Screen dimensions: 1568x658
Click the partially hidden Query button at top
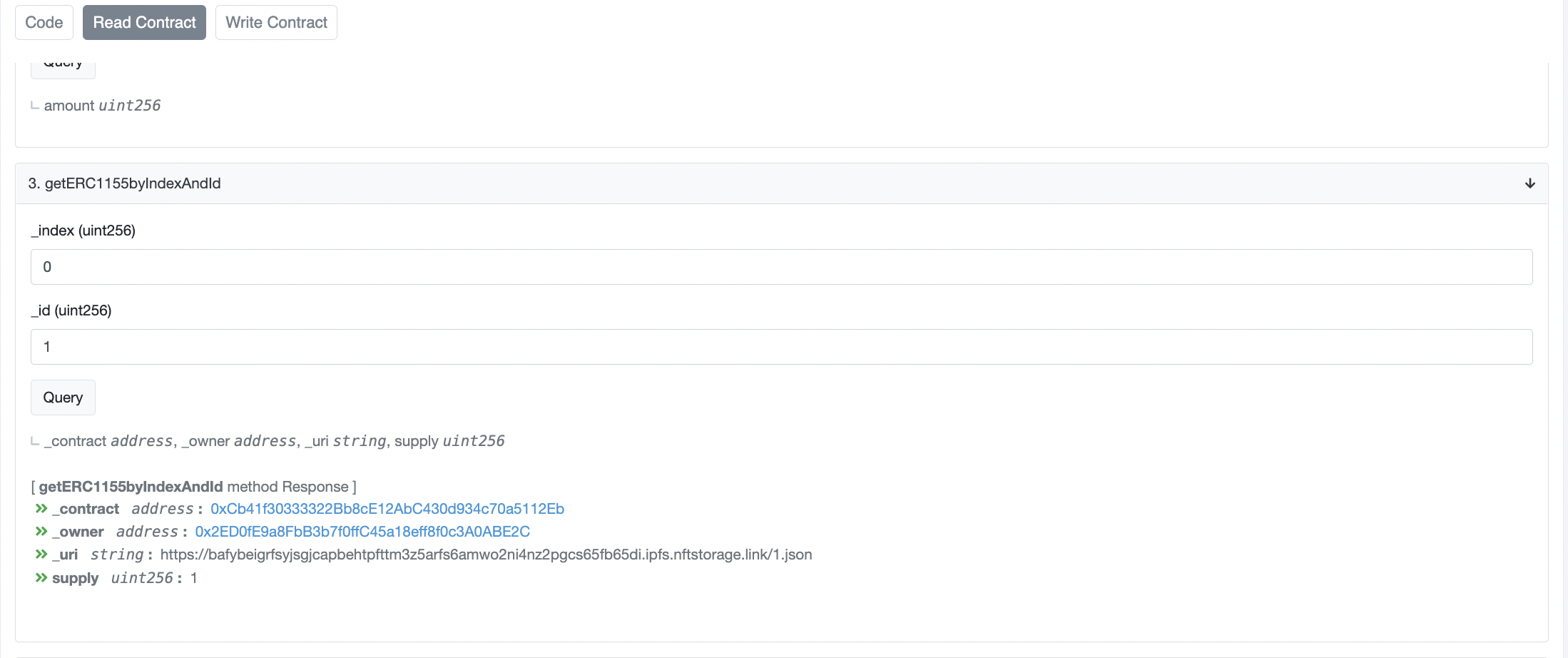[63, 69]
